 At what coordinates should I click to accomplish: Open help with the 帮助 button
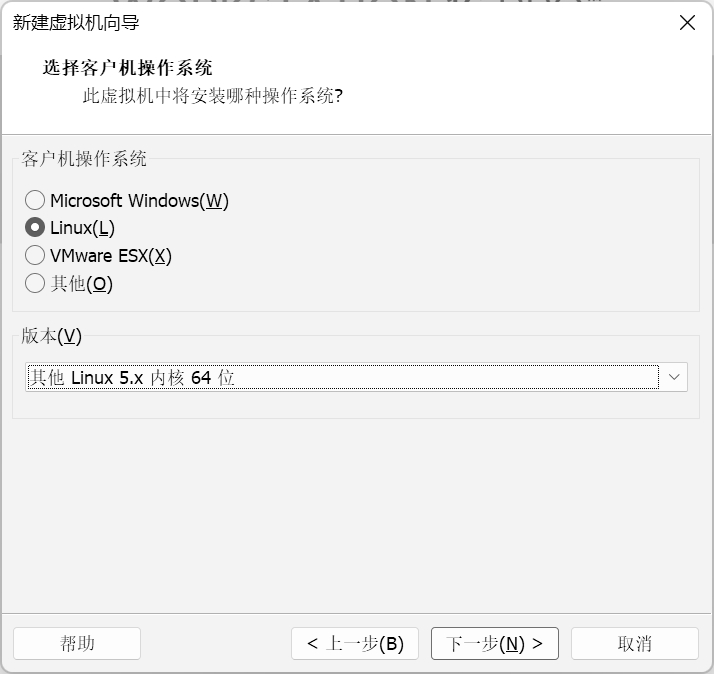point(77,643)
